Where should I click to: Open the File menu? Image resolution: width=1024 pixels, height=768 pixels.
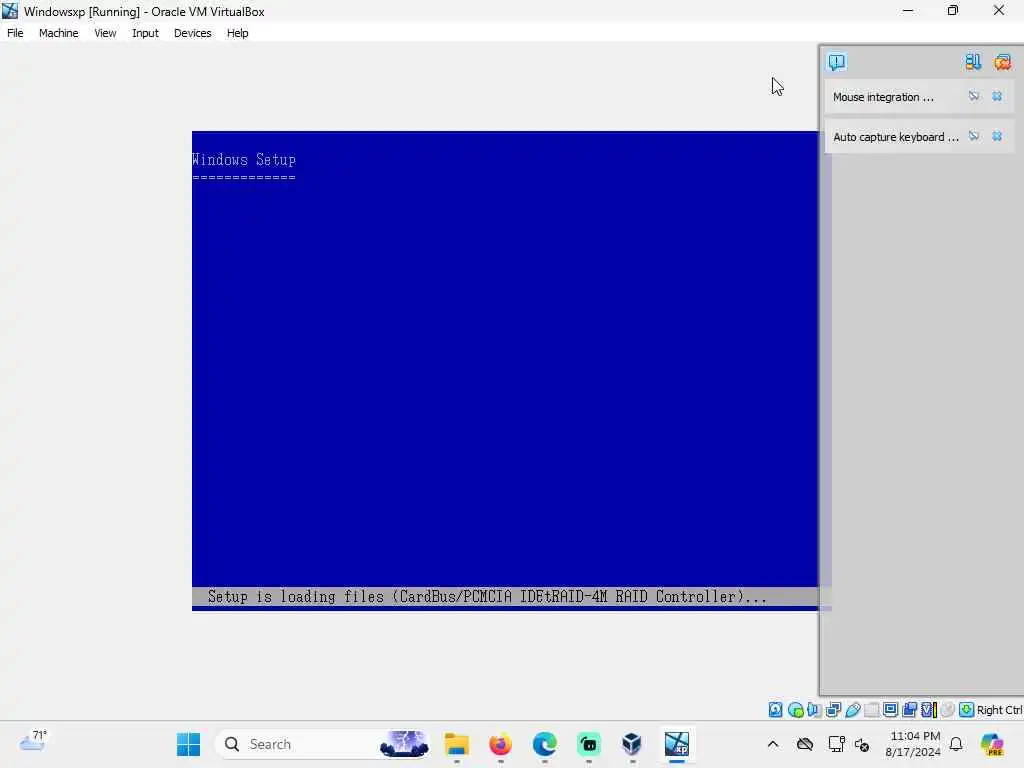click(15, 33)
